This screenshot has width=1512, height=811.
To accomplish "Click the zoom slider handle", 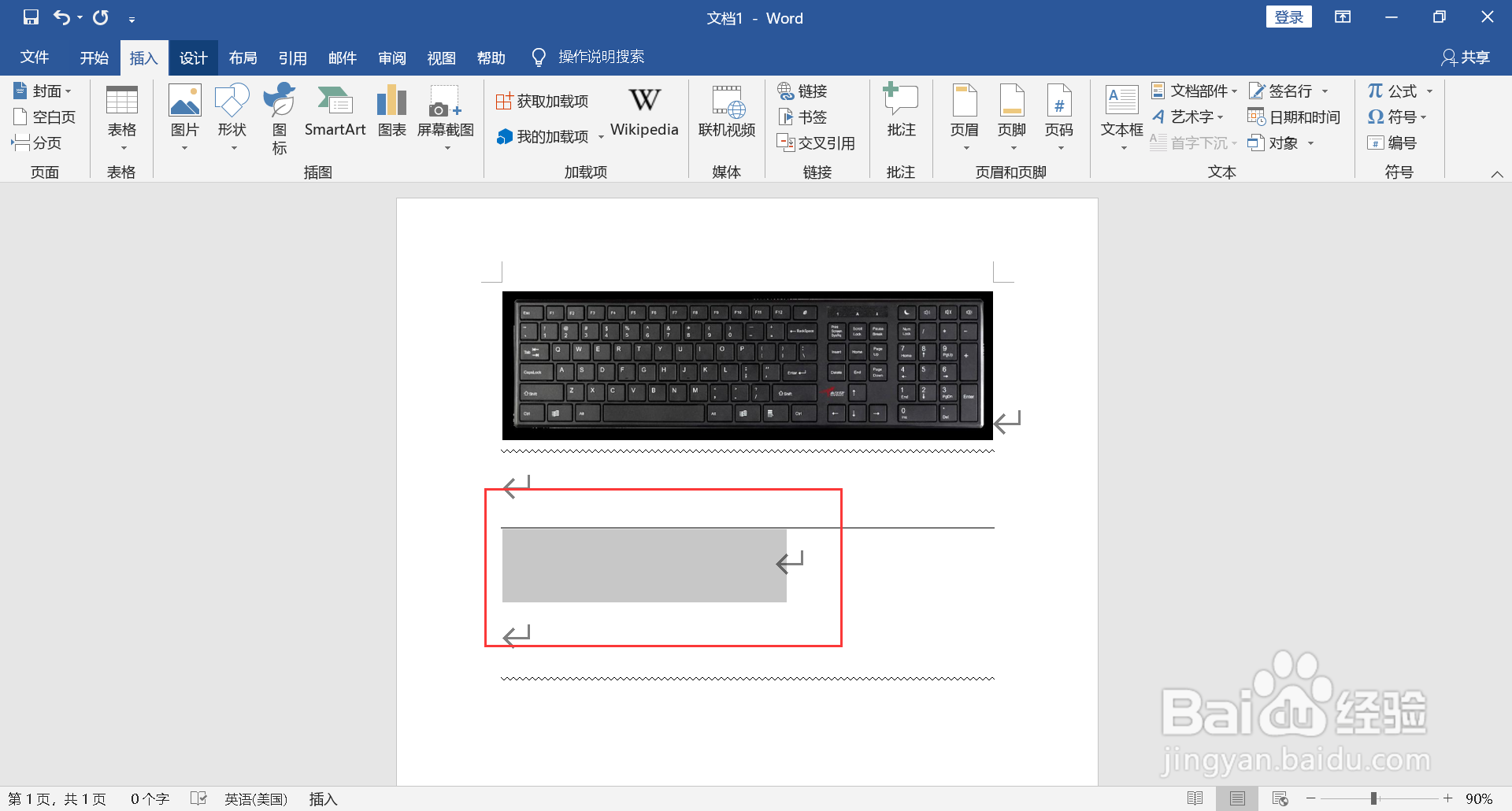I will tap(1373, 798).
